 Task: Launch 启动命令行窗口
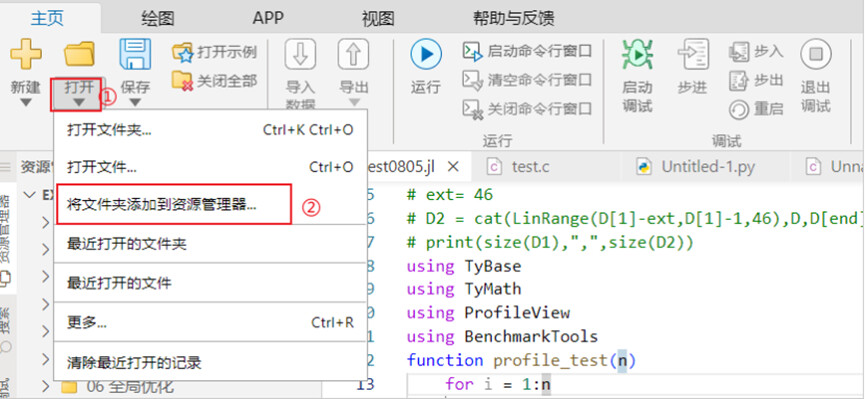(527, 52)
